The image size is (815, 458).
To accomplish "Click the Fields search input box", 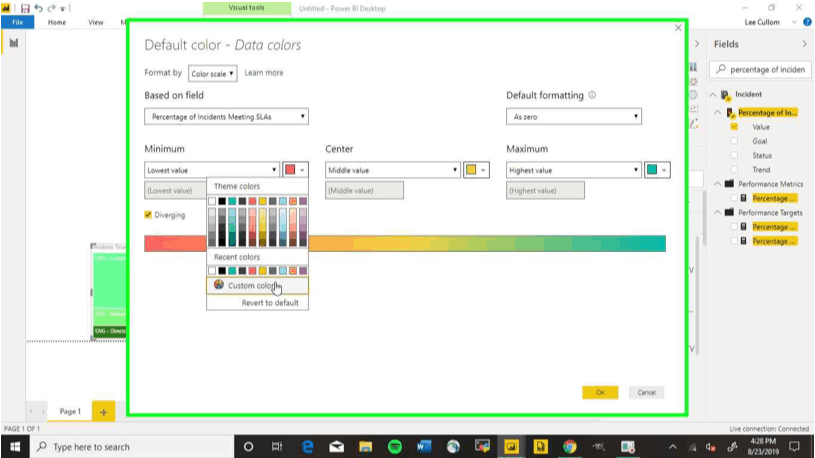I will 760,69.
